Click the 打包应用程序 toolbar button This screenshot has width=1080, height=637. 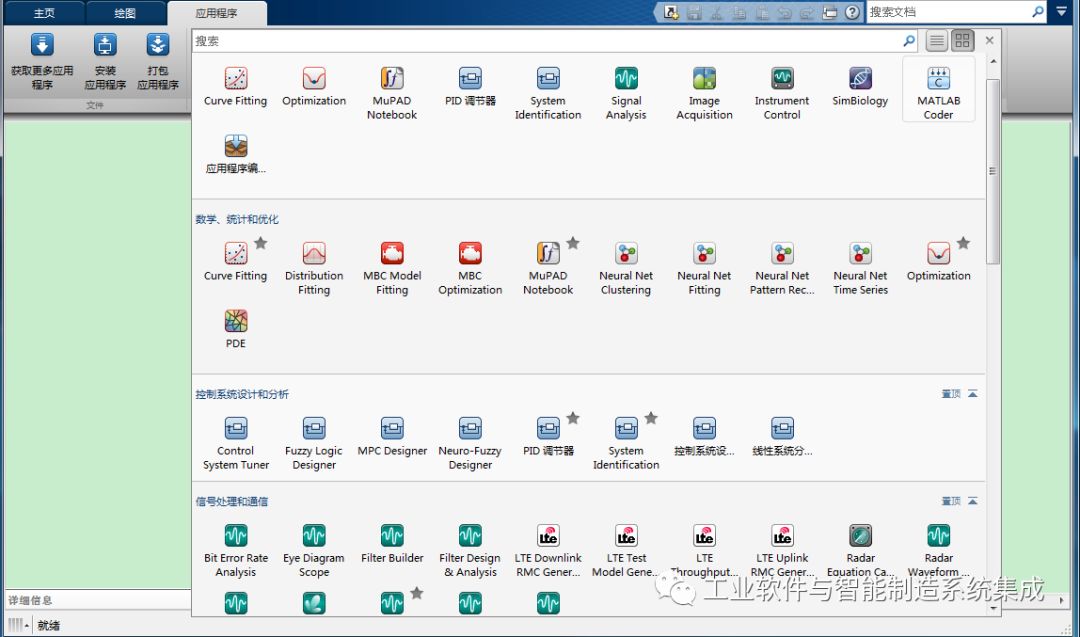pyautogui.click(x=158, y=62)
